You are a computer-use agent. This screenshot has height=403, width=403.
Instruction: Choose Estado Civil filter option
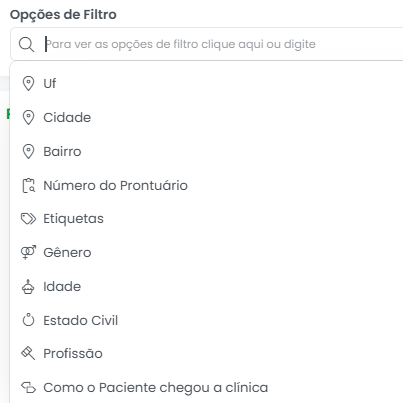pos(207,320)
